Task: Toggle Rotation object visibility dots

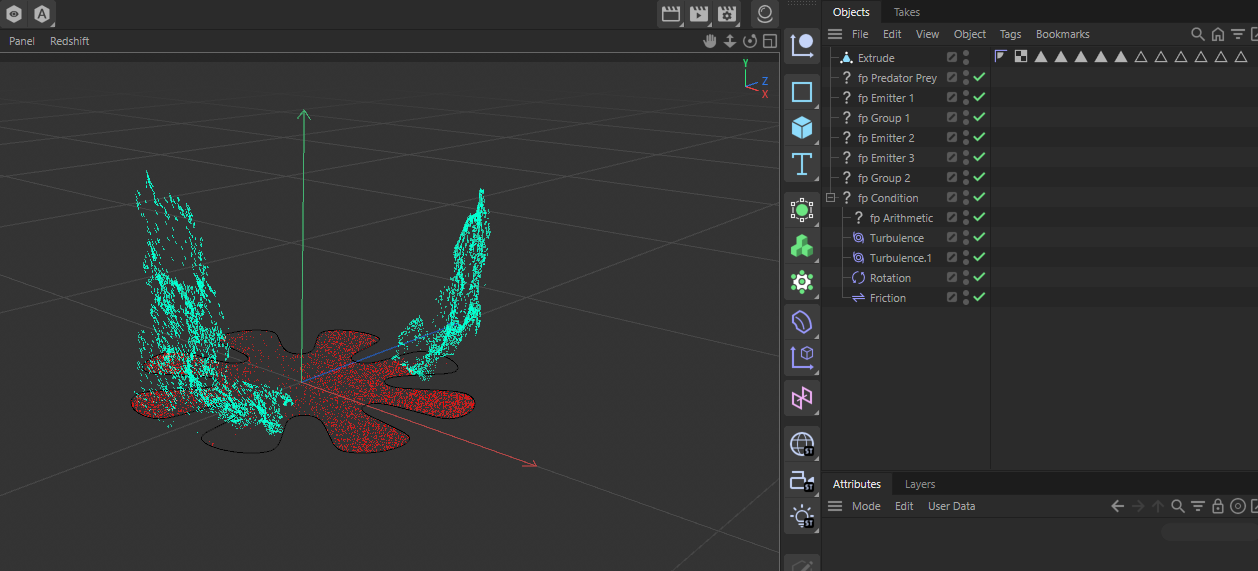Action: 966,278
